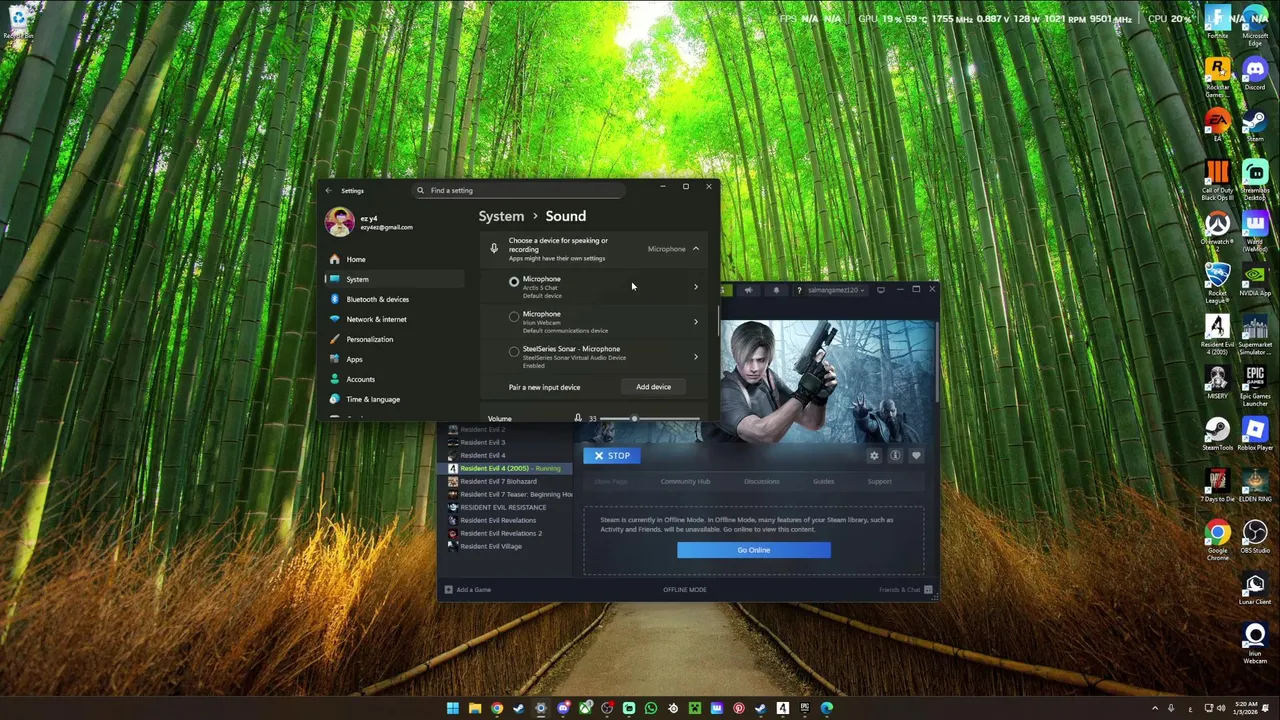This screenshot has width=1280, height=720.
Task: Click the STOP button in Steam
Action: pyautogui.click(x=611, y=456)
